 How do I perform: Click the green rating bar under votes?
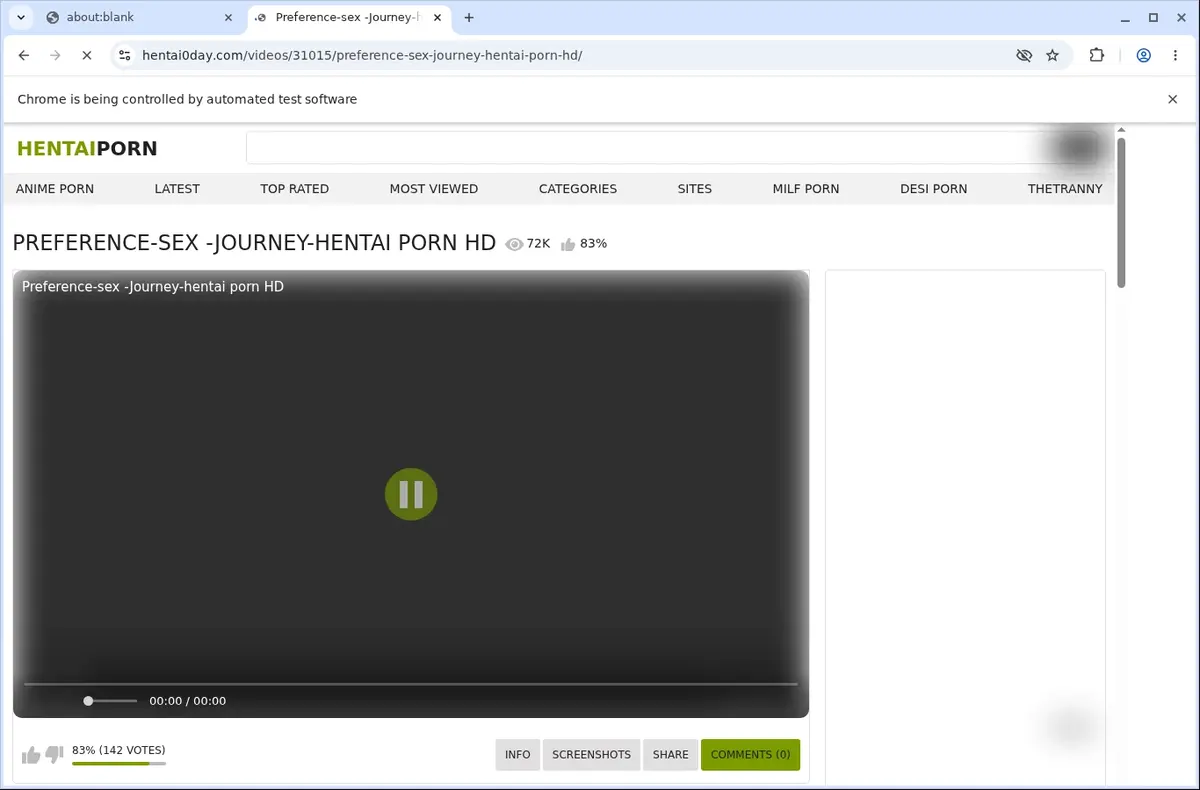[x=119, y=764]
